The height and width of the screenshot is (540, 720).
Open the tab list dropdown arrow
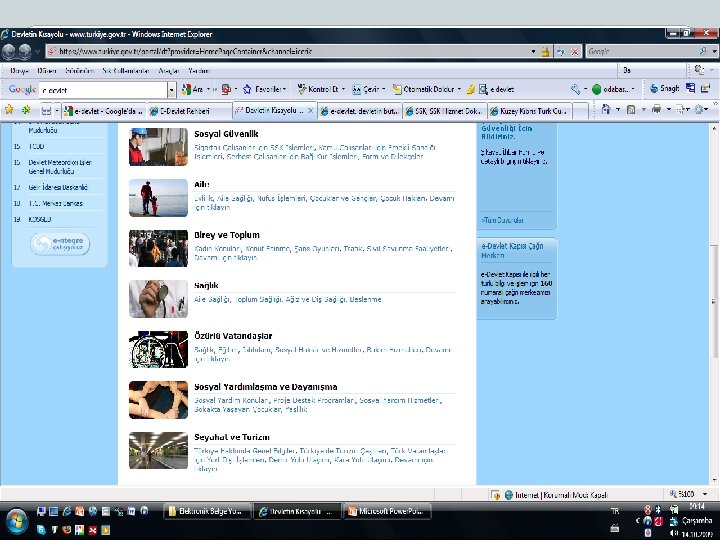coord(57,111)
